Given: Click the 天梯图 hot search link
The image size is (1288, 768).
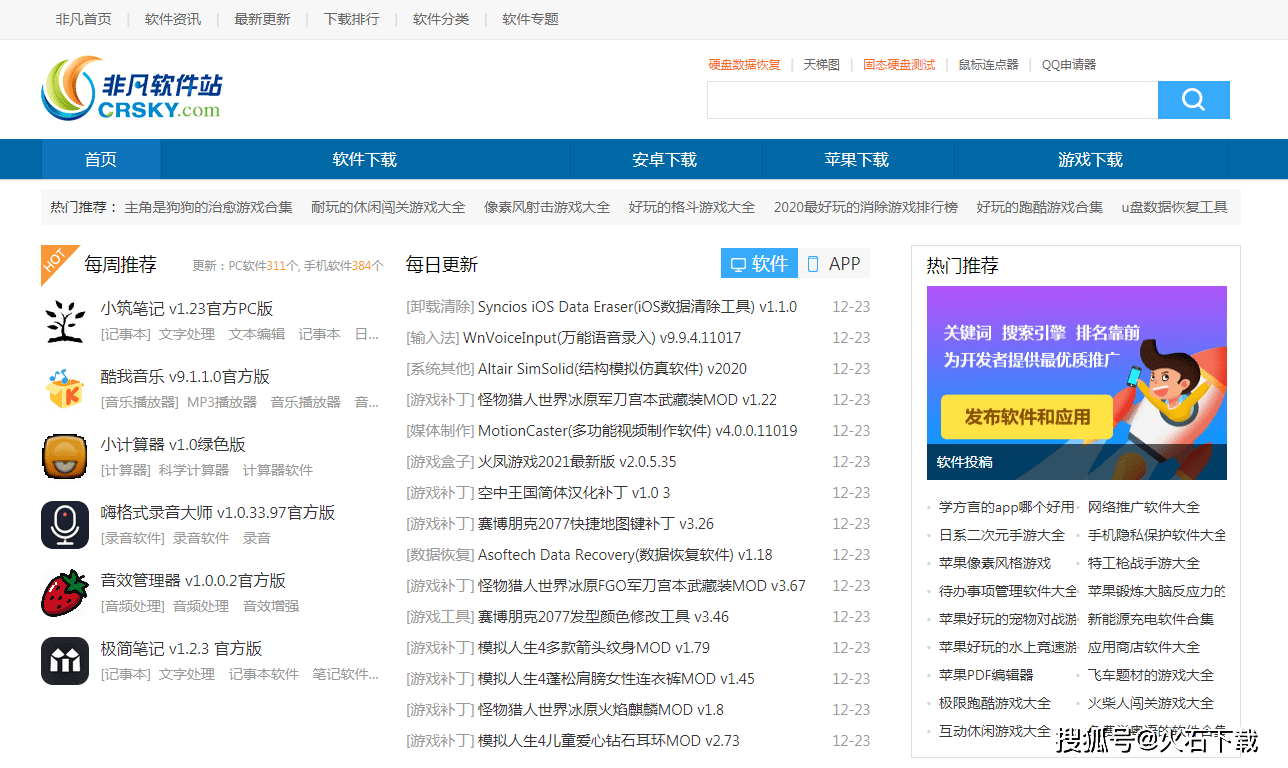Looking at the screenshot, I should point(822,64).
